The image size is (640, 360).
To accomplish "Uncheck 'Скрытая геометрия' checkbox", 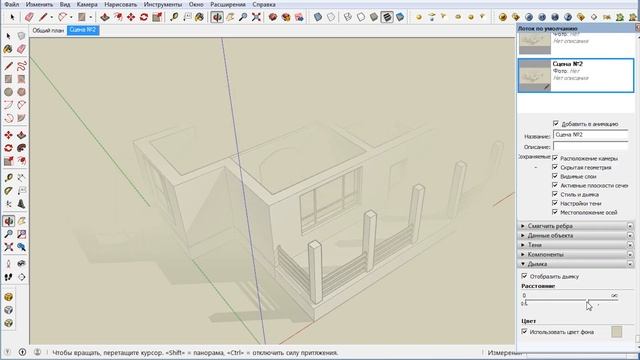I will click(x=555, y=167).
